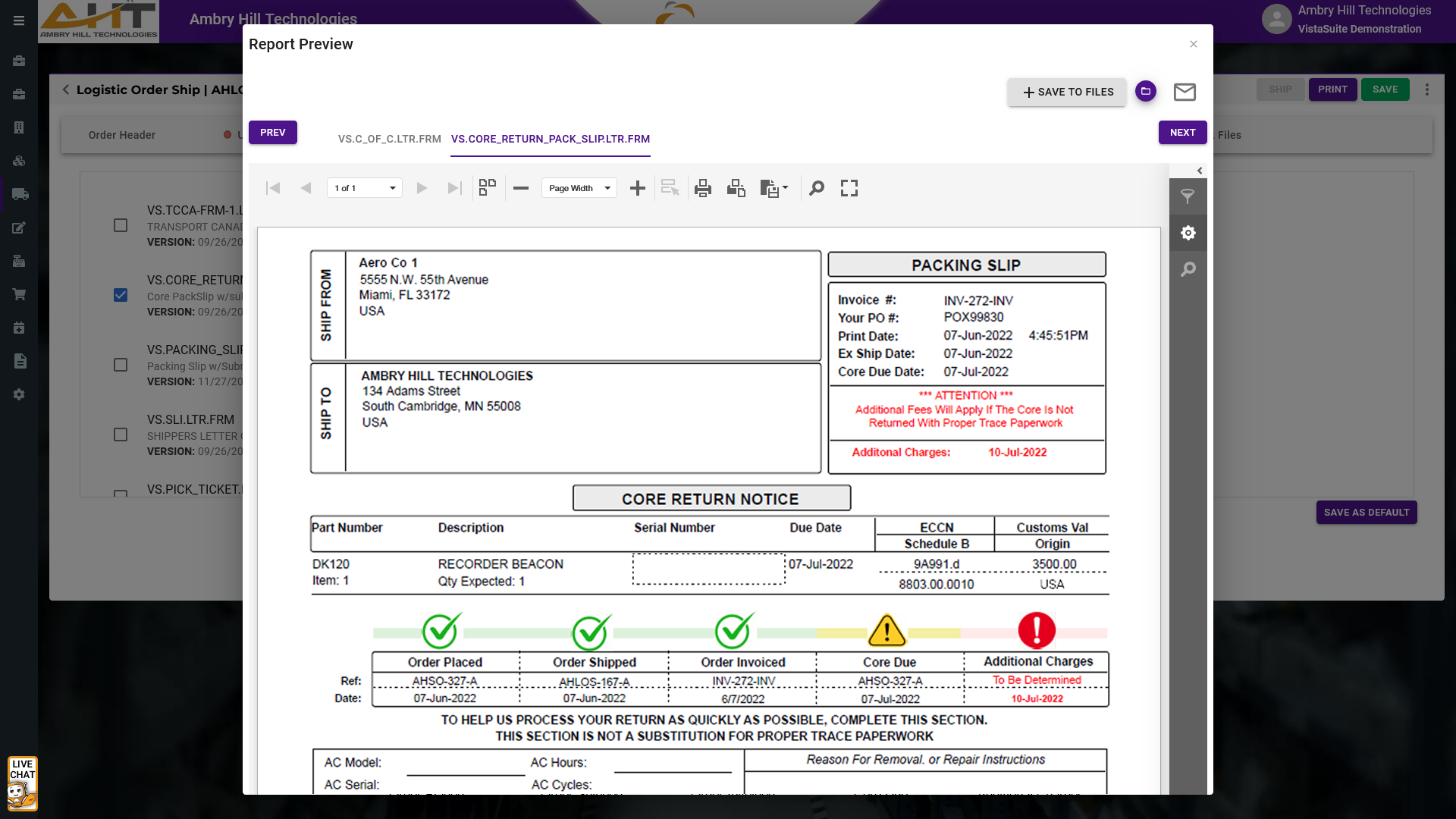Check the VS.PACKING_SLIP checkbox

pos(121,365)
